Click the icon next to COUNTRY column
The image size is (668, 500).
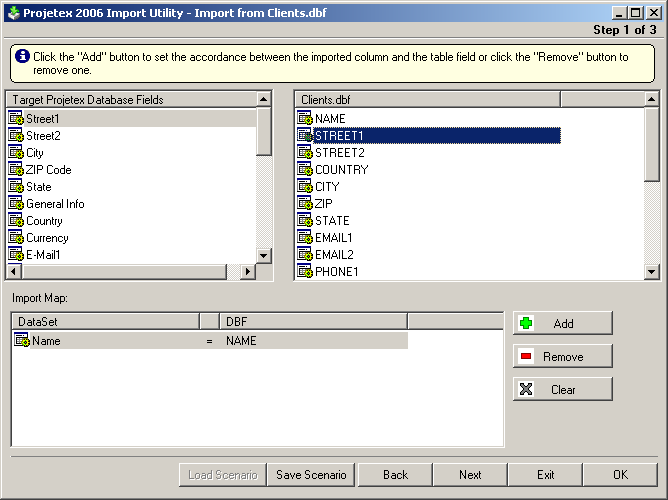[x=305, y=170]
